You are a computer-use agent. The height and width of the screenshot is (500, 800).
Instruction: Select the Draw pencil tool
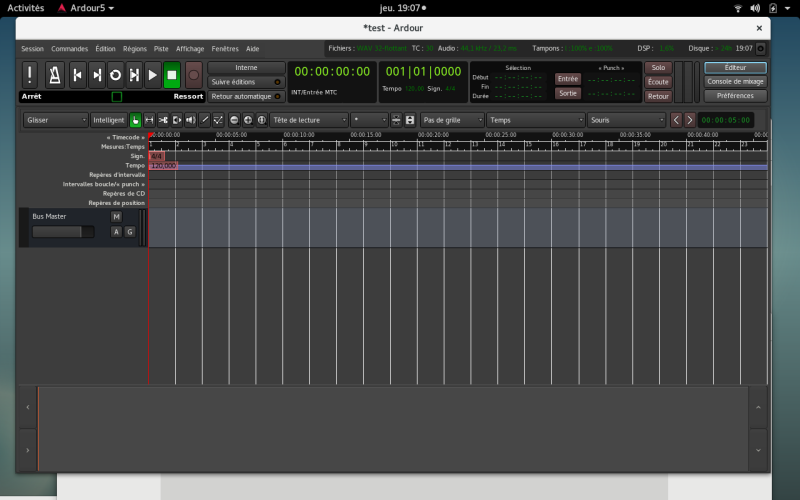coord(204,120)
